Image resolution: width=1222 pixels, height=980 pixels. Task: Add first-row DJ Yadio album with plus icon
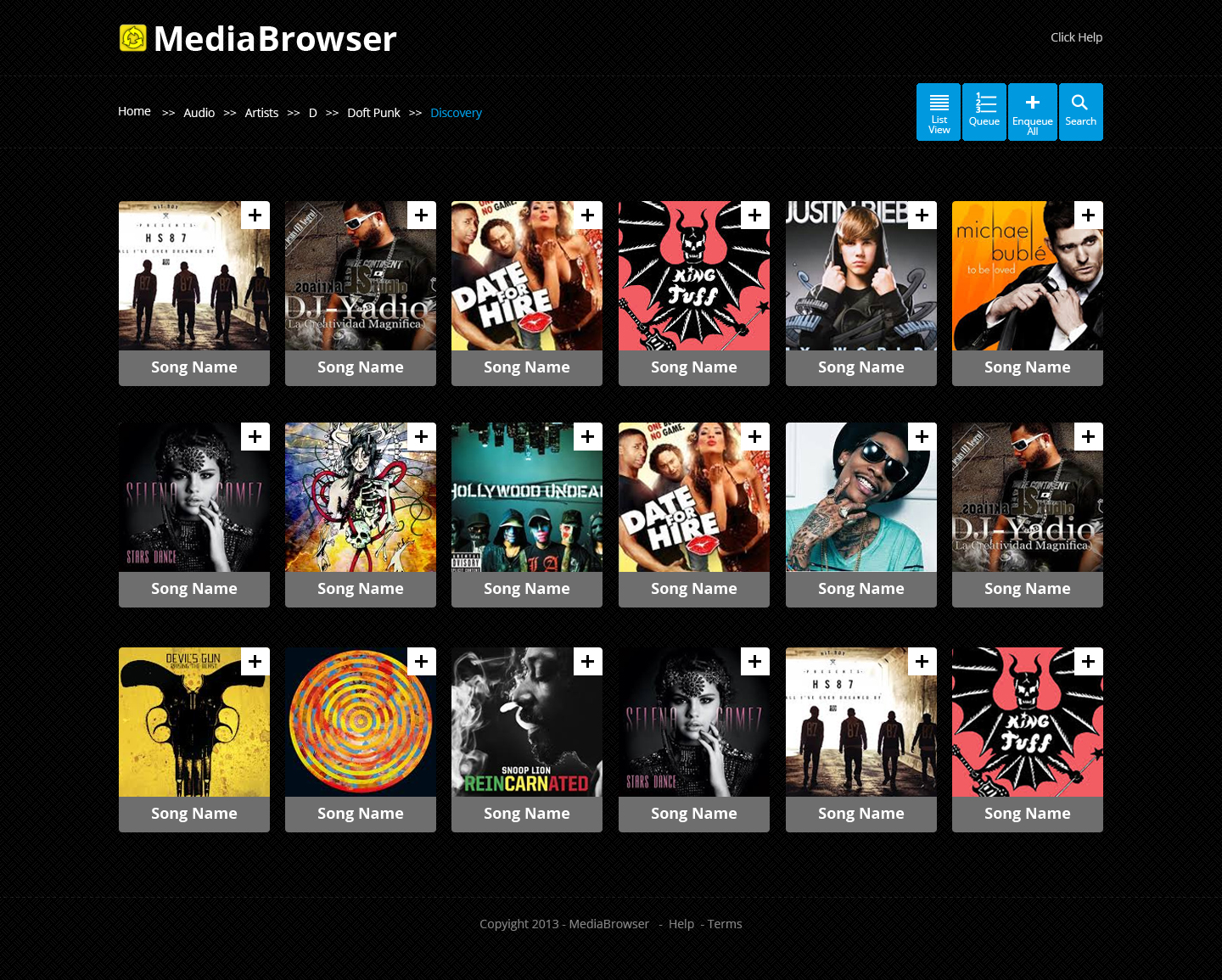pyautogui.click(x=422, y=215)
